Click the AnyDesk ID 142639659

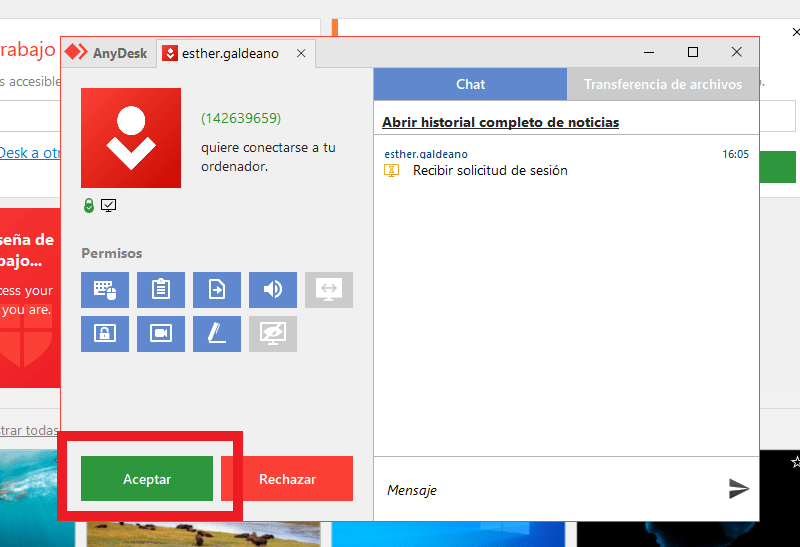tap(241, 118)
